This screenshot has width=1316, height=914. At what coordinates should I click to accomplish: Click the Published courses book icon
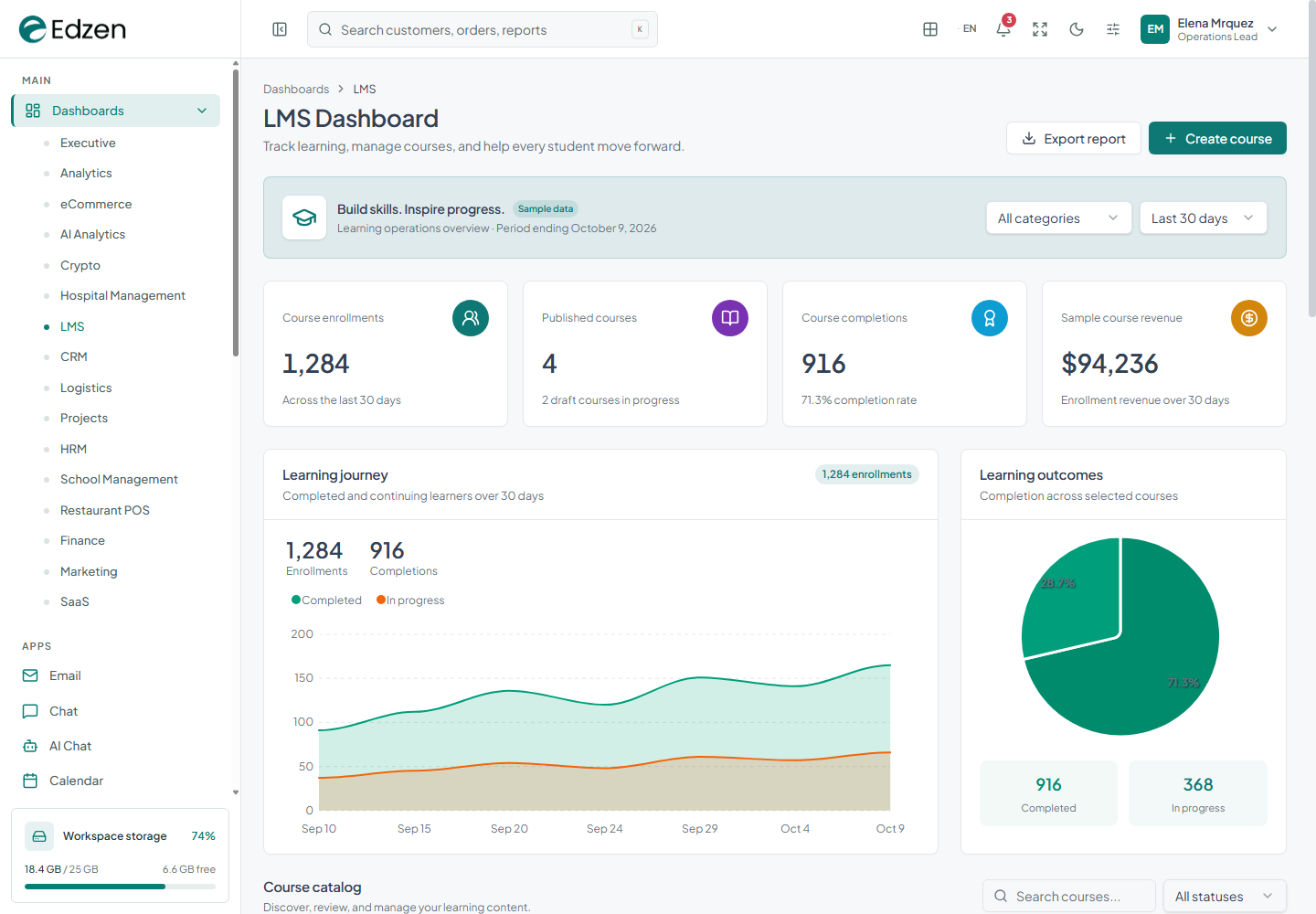(x=730, y=318)
